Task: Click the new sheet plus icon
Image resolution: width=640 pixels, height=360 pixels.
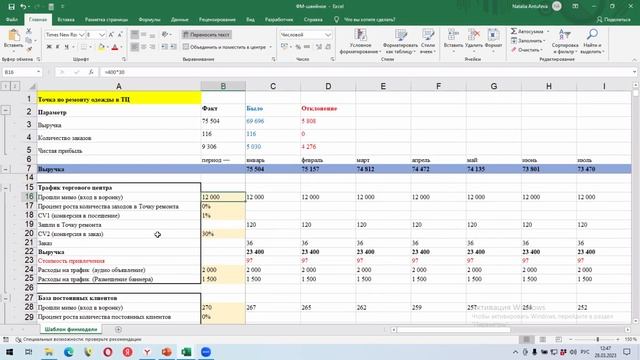Action: click(x=118, y=329)
